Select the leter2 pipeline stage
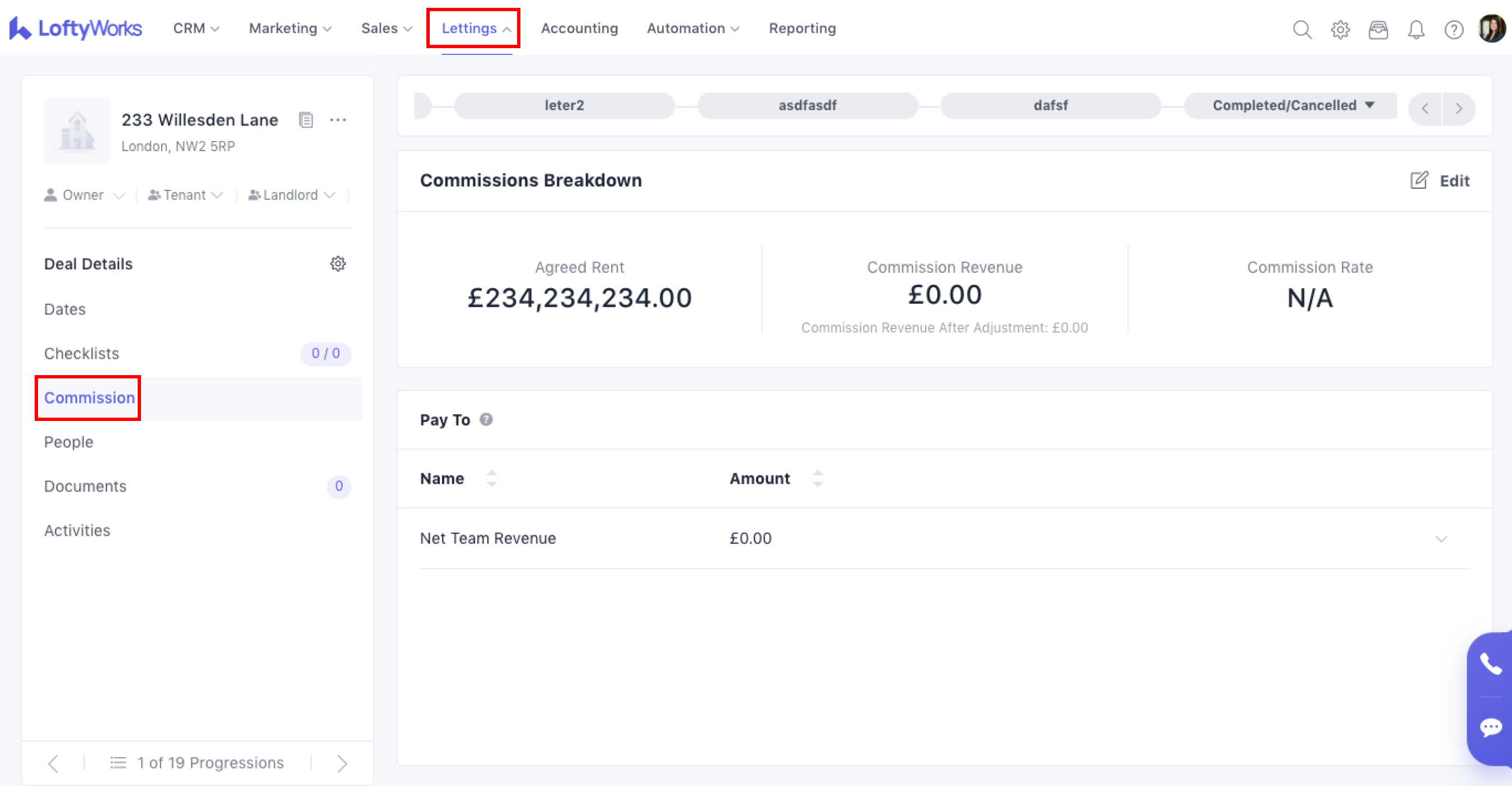Viewport: 1512px width, 786px height. 564,105
